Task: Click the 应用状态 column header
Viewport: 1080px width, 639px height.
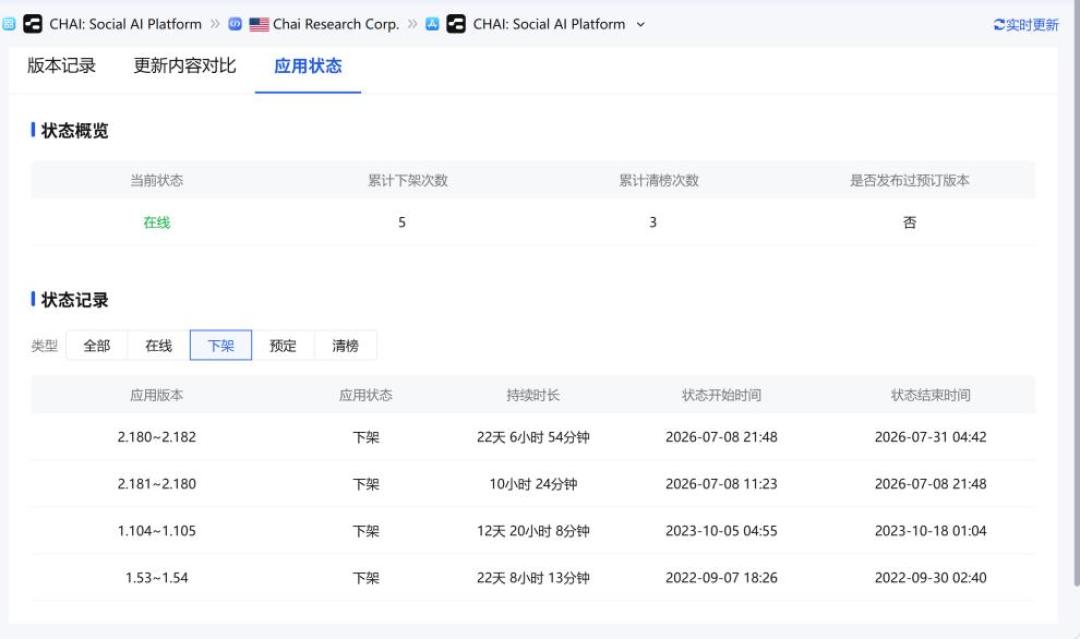Action: [366, 395]
